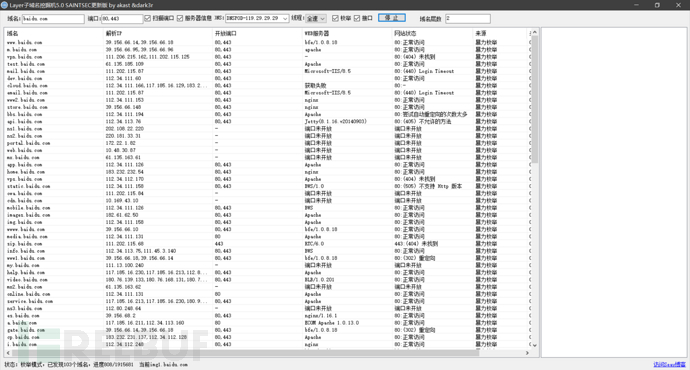The width and height of the screenshot is (690, 370).
Task: Select the mobile.baidu.com row
Action: (267, 208)
